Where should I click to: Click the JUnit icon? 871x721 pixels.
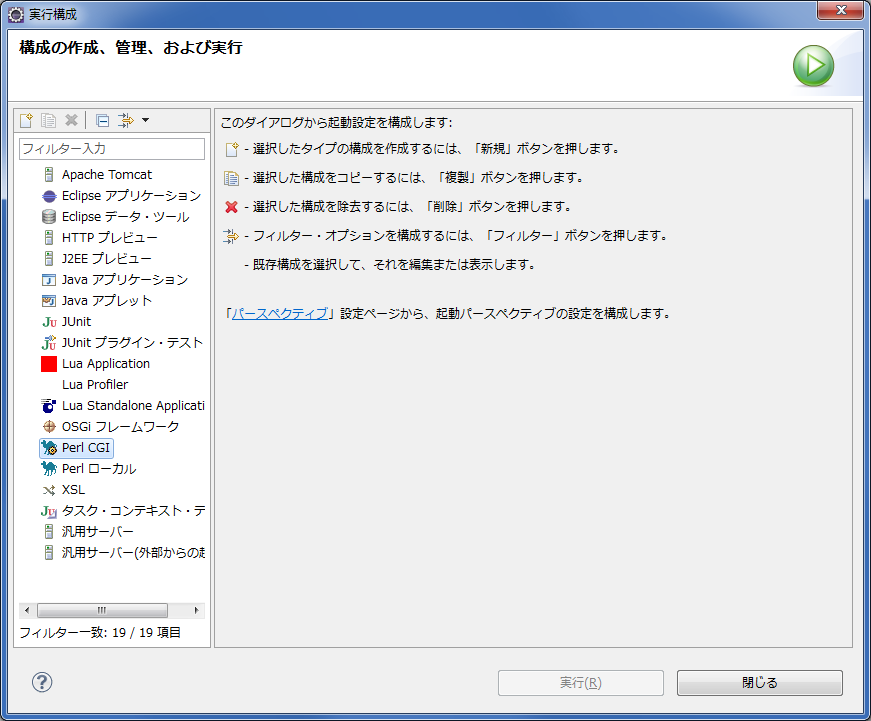tap(49, 322)
